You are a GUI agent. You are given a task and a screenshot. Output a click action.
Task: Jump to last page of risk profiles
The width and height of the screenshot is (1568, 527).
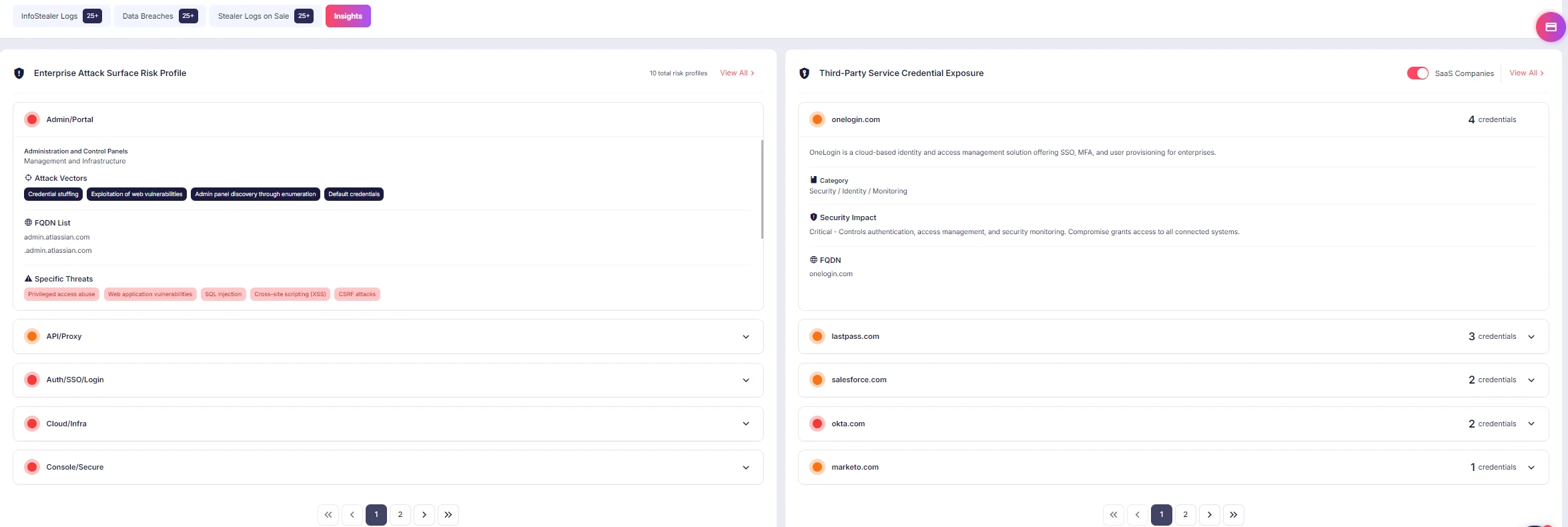[x=448, y=514]
